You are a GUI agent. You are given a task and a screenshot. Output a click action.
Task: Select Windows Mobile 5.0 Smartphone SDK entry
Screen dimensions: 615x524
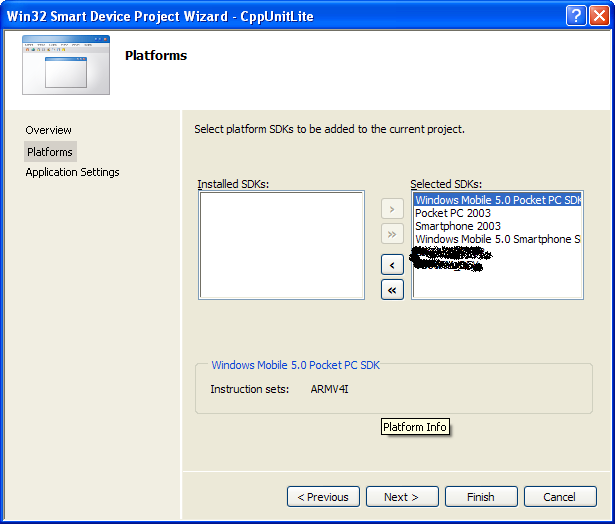pos(497,239)
